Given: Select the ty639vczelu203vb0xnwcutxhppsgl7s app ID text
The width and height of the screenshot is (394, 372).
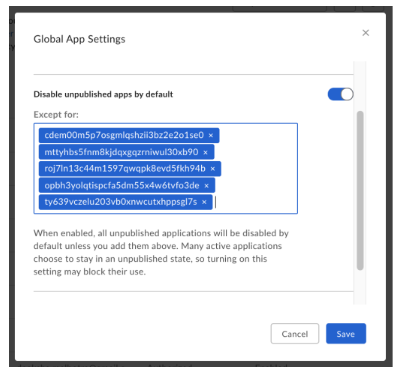Looking at the screenshot, I should click(x=121, y=202).
